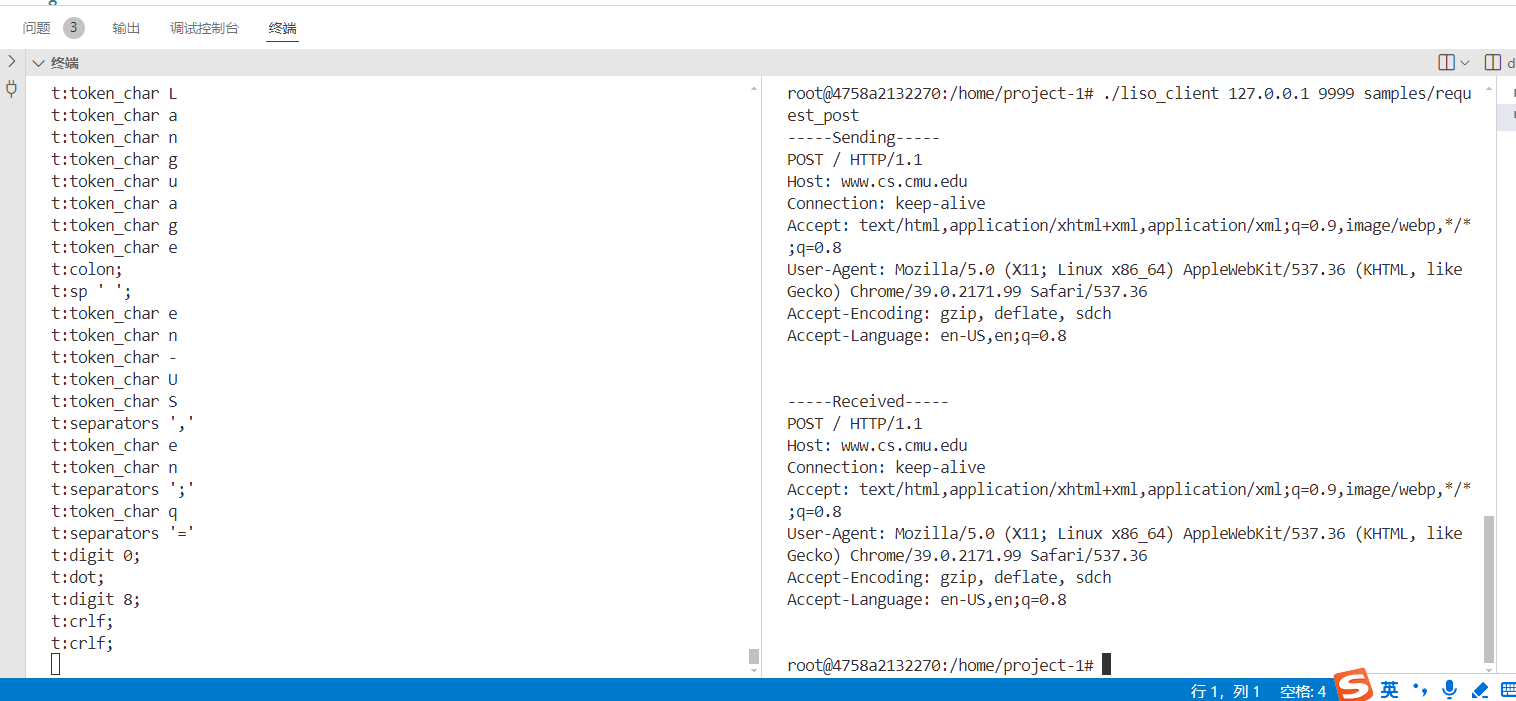Click the split terminal icon
The height and width of the screenshot is (701, 1516).
coord(1446,62)
